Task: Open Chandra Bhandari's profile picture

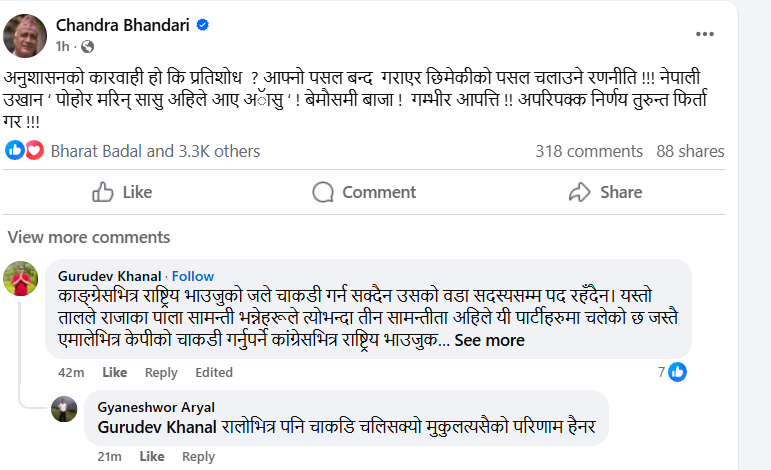Action: coord(28,34)
